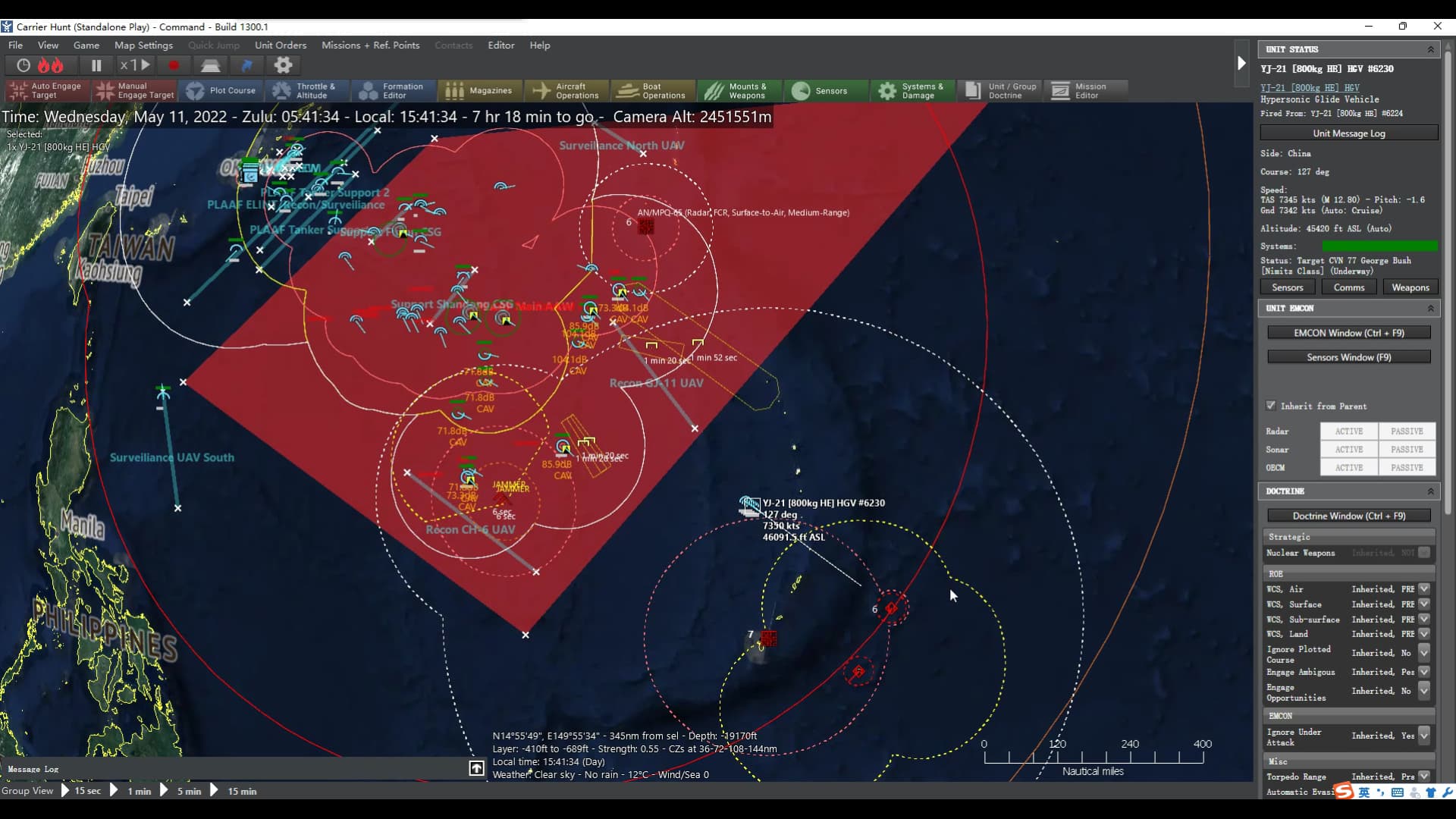Screen dimensions: 1456x819
Task: Click the Sogou input method tray icon
Action: 1344,792
